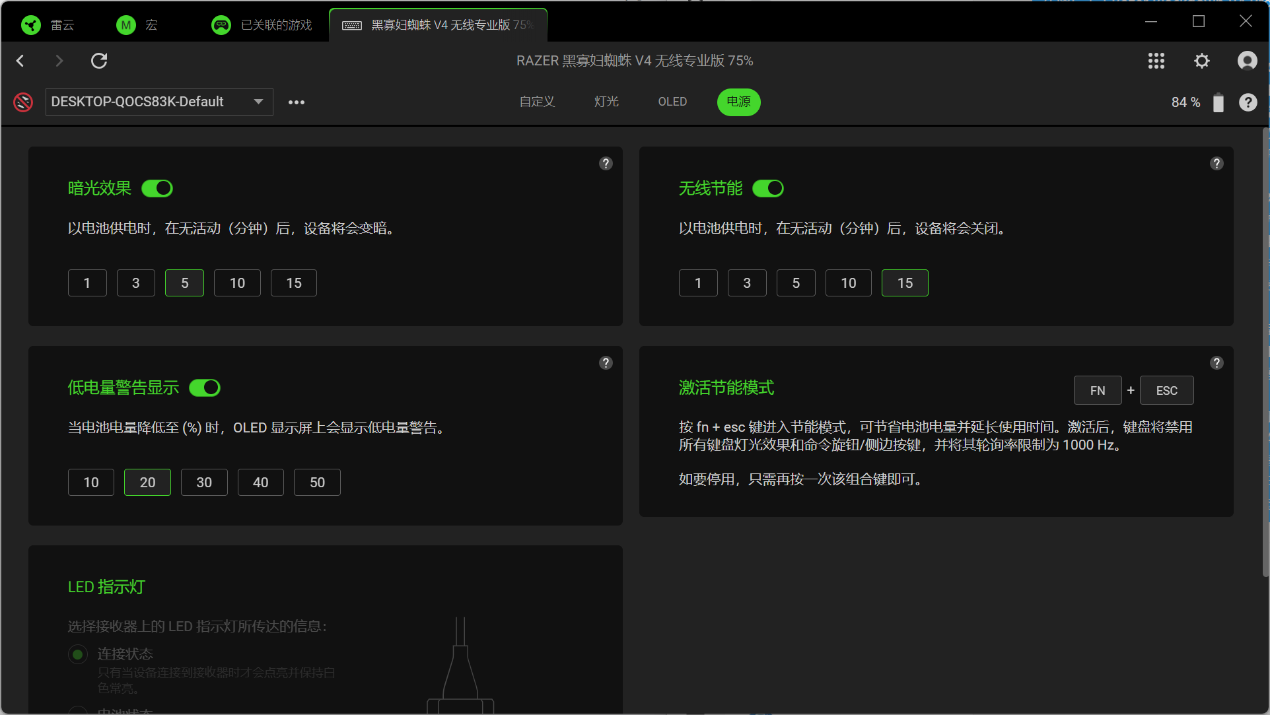The image size is (1270, 715).
Task: Open the profile more options ellipsis menu
Action: 297,102
